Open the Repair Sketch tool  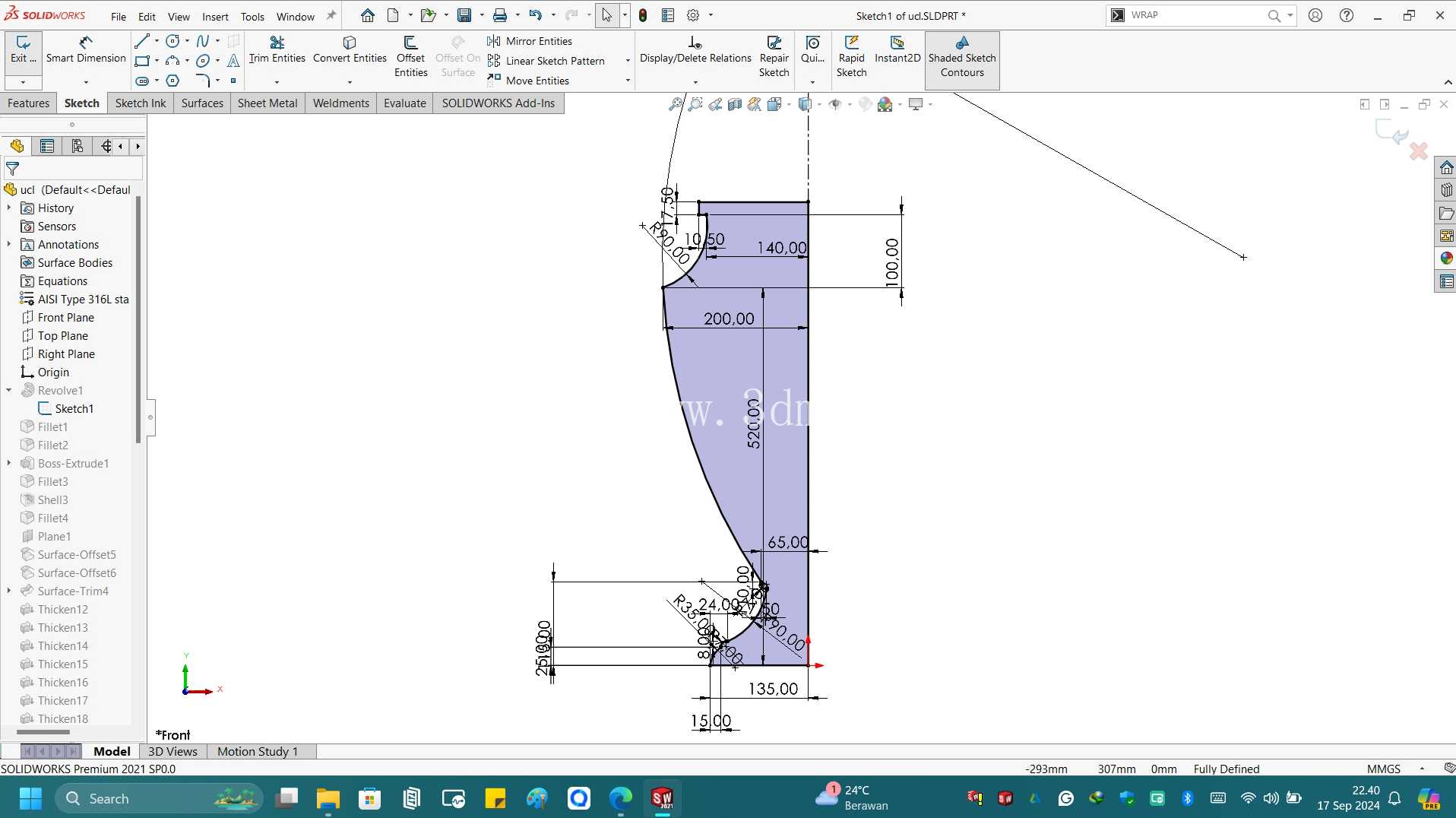pyautogui.click(x=774, y=56)
